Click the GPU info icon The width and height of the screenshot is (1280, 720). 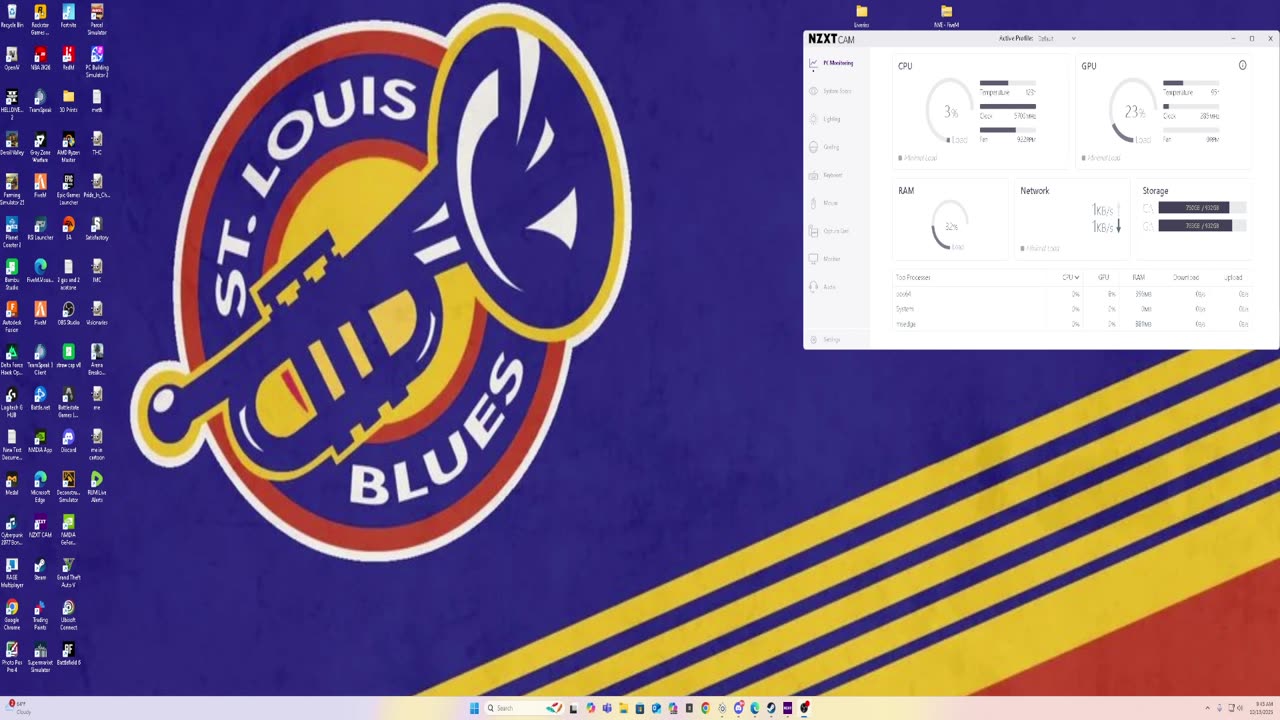[1243, 65]
